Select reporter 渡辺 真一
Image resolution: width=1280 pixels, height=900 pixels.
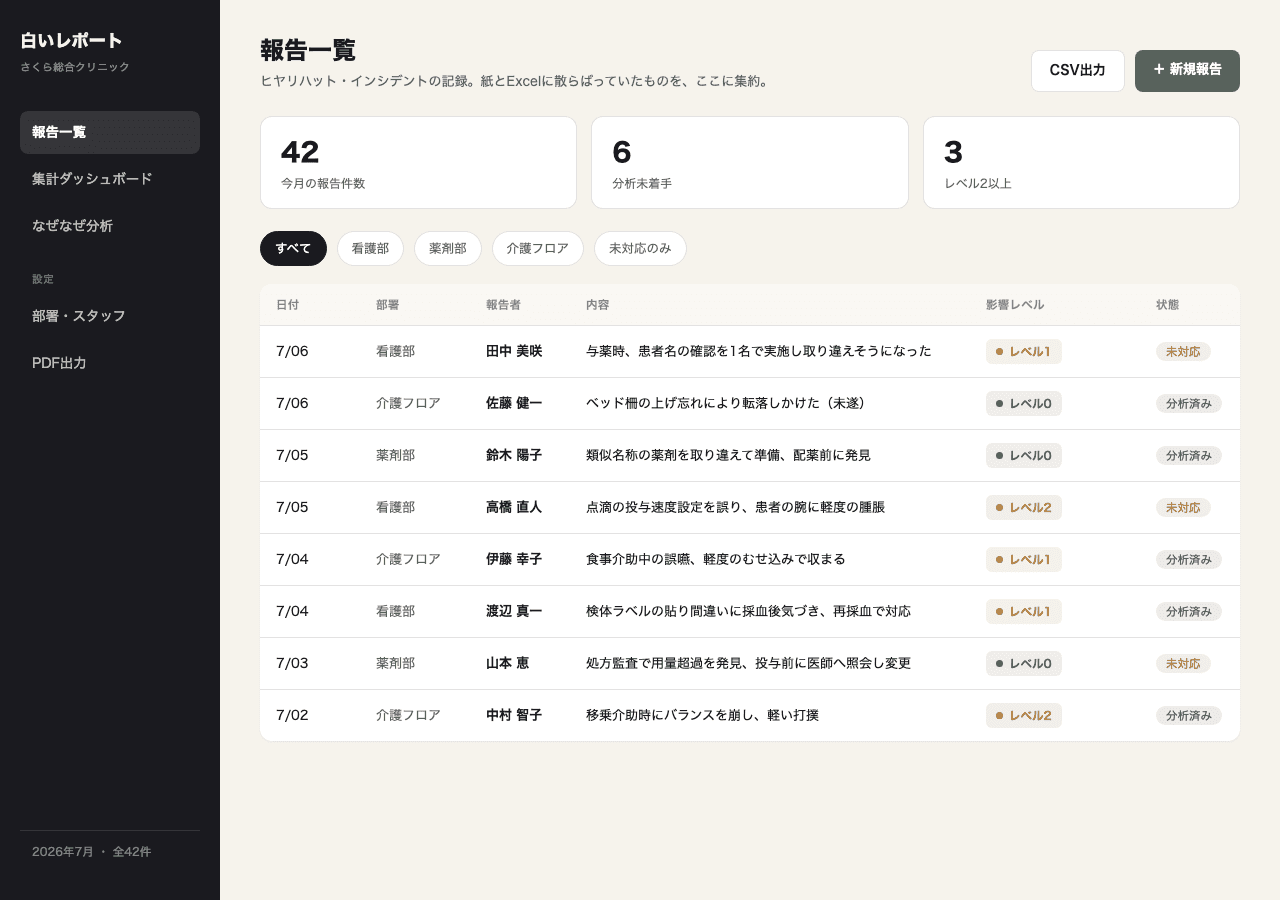[514, 611]
